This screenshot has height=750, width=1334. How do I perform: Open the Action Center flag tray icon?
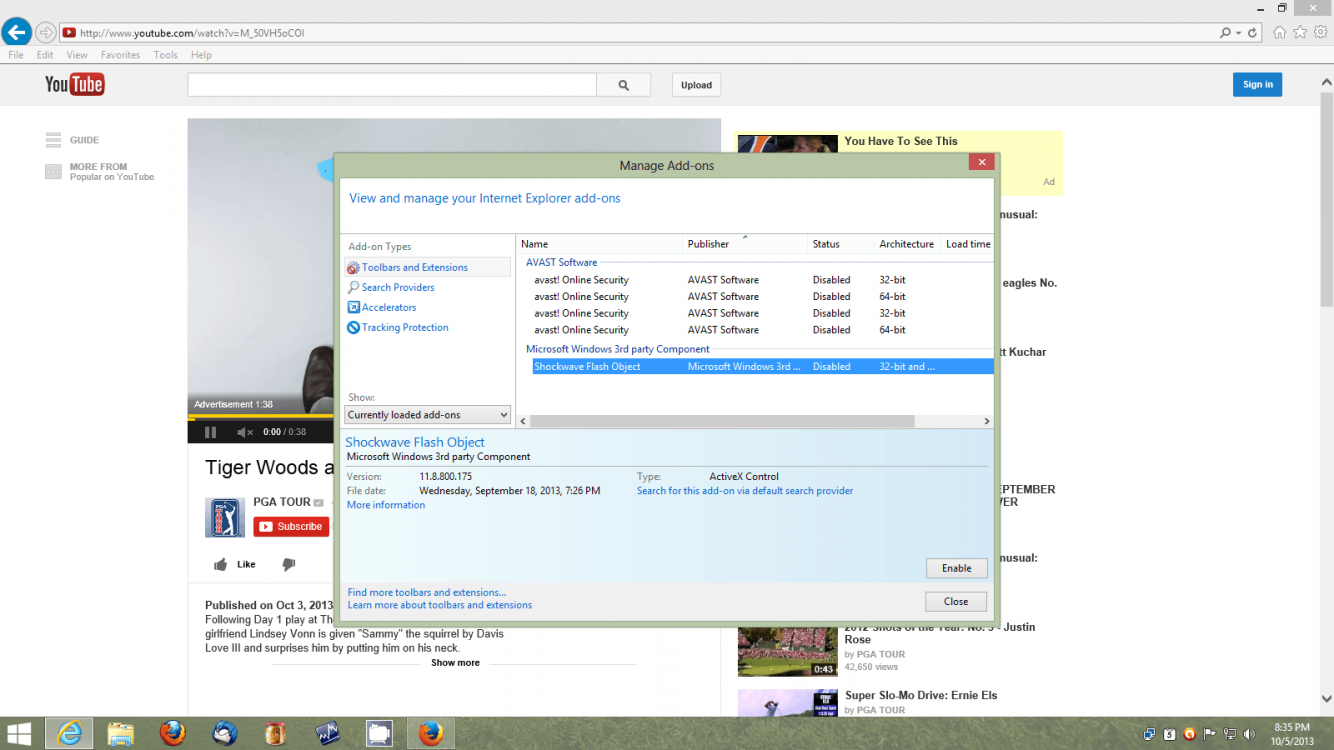pos(1209,734)
